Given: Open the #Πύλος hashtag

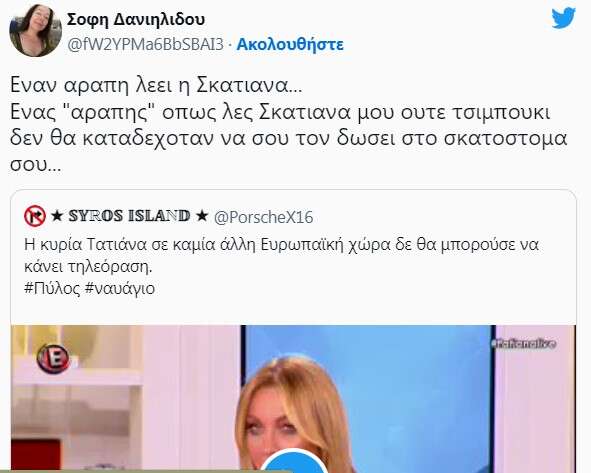Looking at the screenshot, I should click(x=52, y=289).
